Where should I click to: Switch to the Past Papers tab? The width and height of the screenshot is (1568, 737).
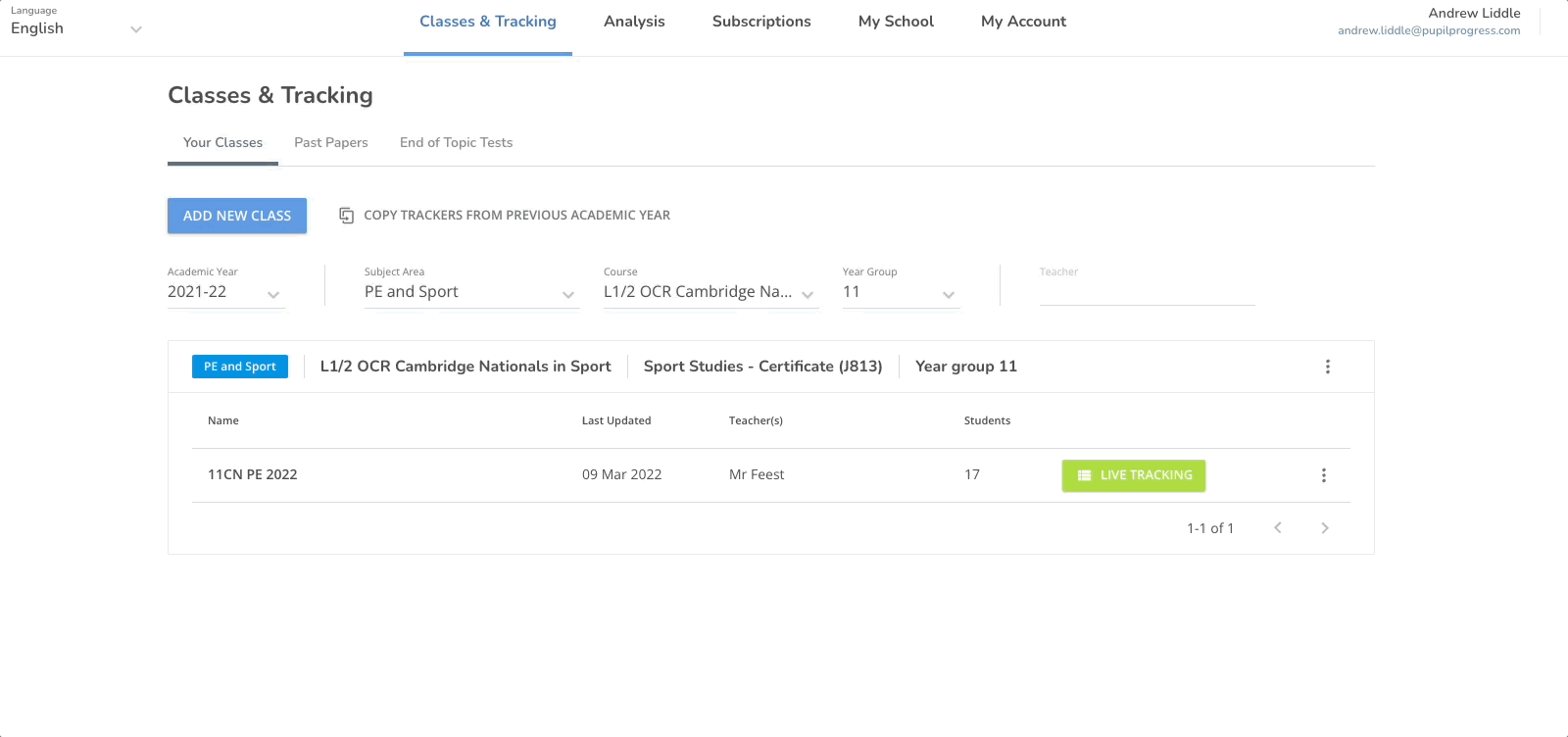click(331, 143)
